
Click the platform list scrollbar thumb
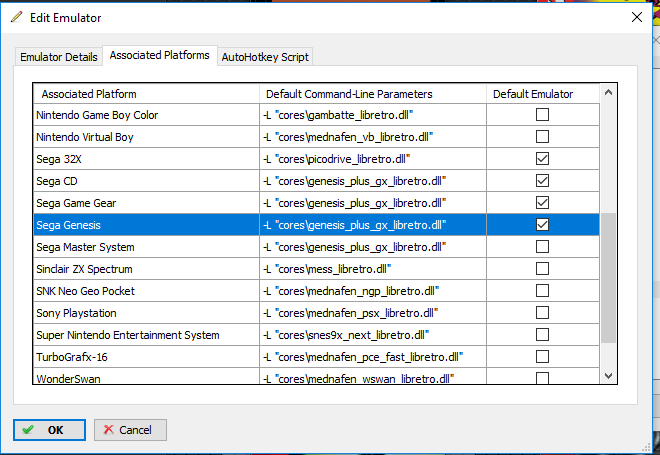pos(608,278)
